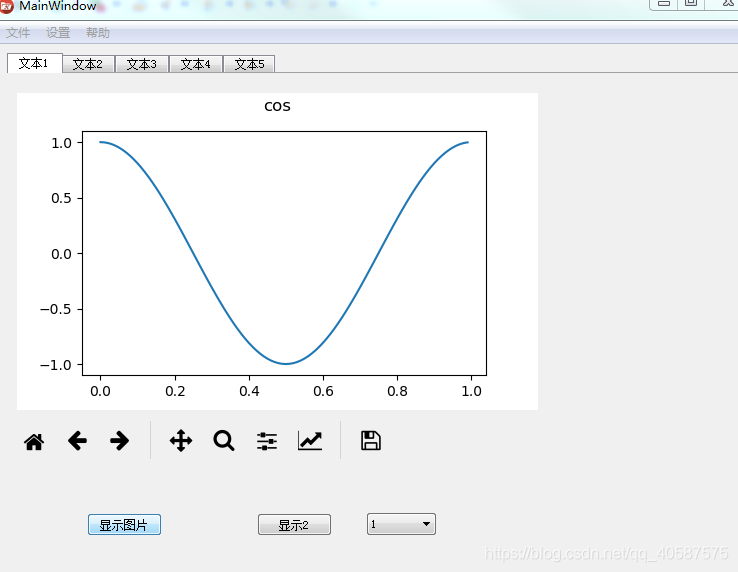This screenshot has width=738, height=572.
Task: Click the x-axis label 0.8
Action: (397, 391)
